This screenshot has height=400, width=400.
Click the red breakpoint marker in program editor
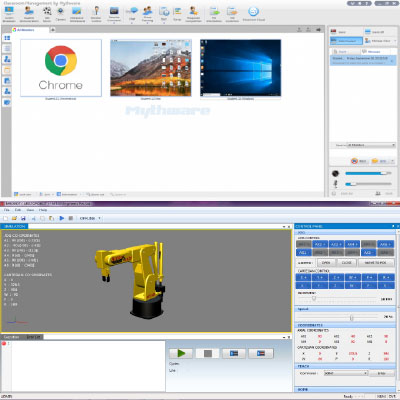(x=4, y=344)
